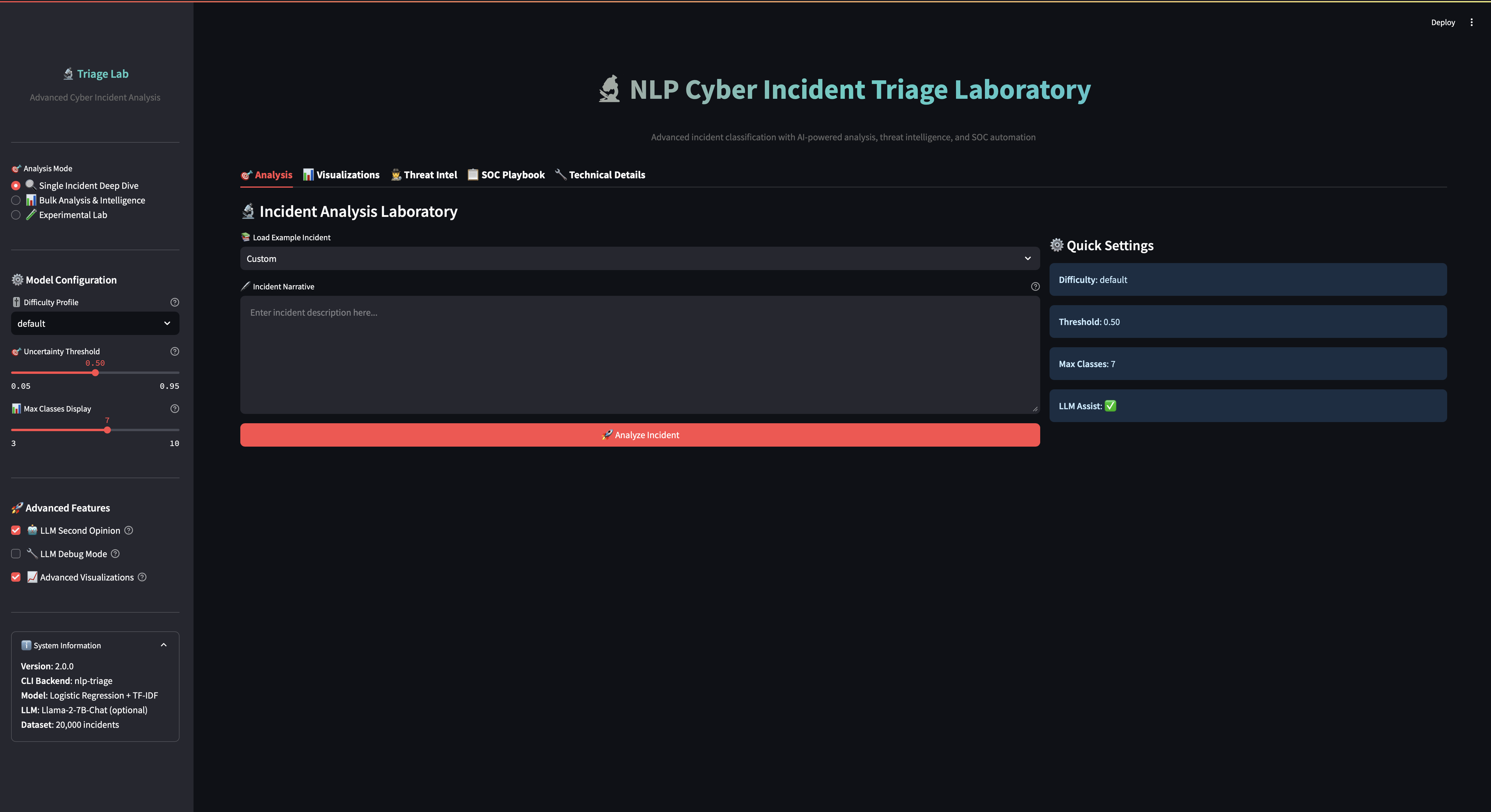1491x812 pixels.
Task: Click the Deploy button
Action: [x=1443, y=22]
